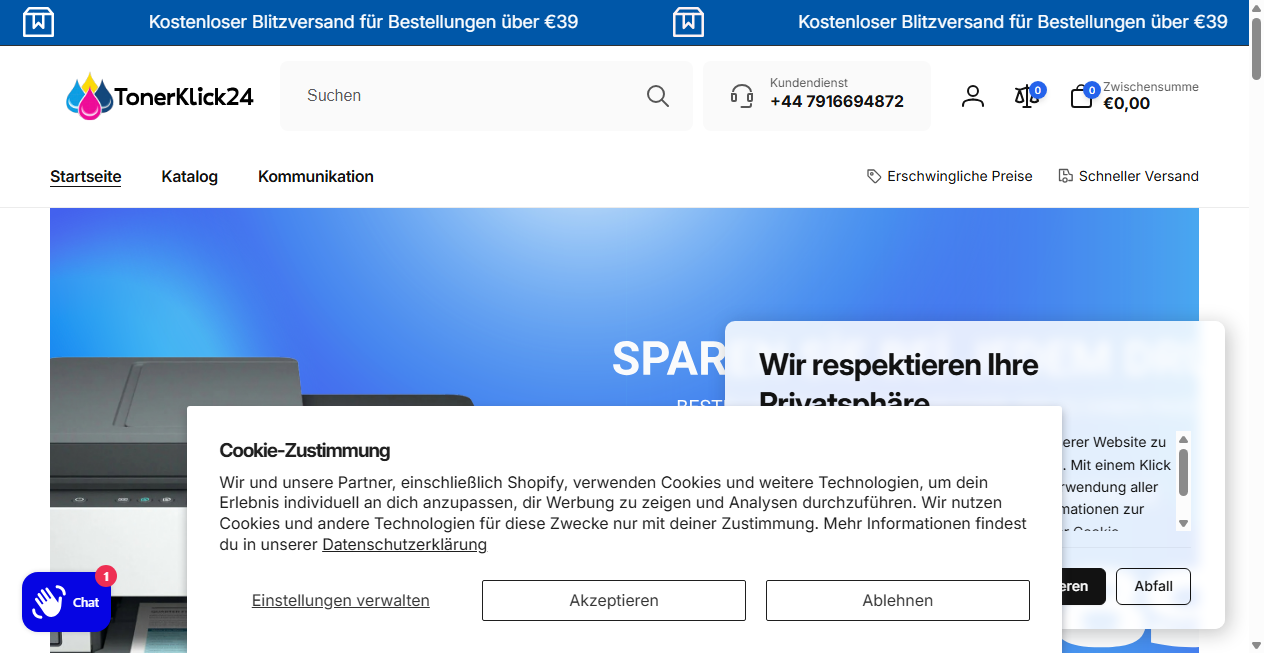Click the tag icon beside Erschwingliche Preise
This screenshot has width=1264, height=653.
click(x=872, y=175)
